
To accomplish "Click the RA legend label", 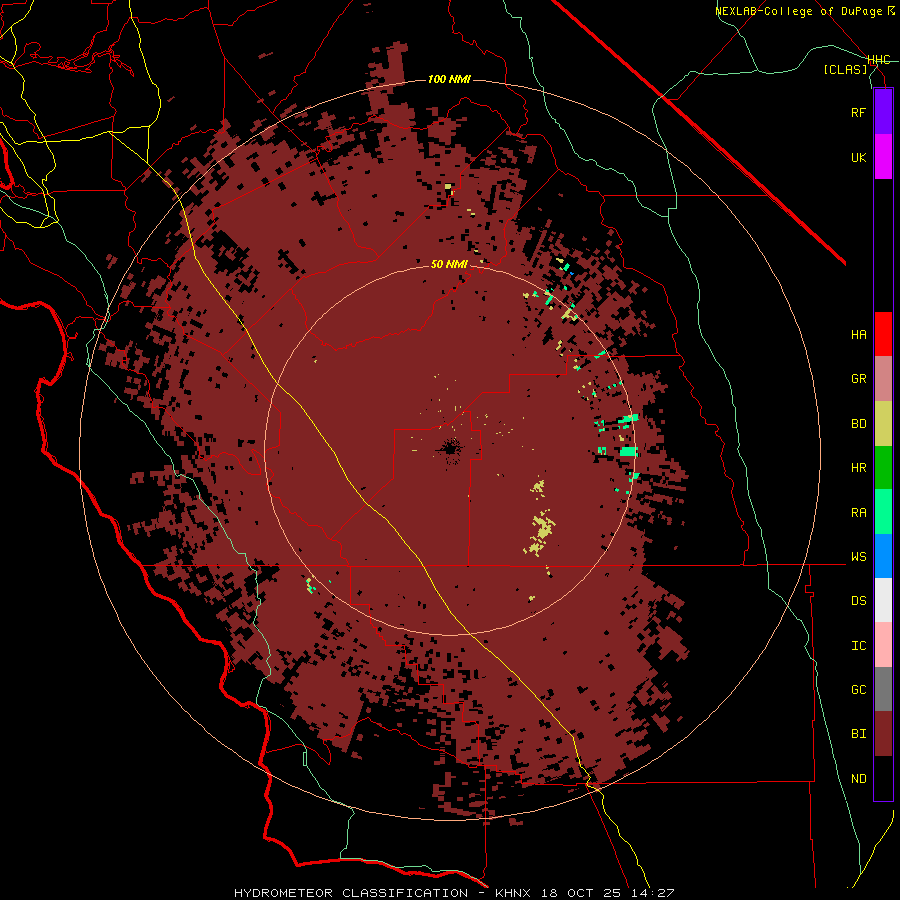I will click(x=858, y=513).
